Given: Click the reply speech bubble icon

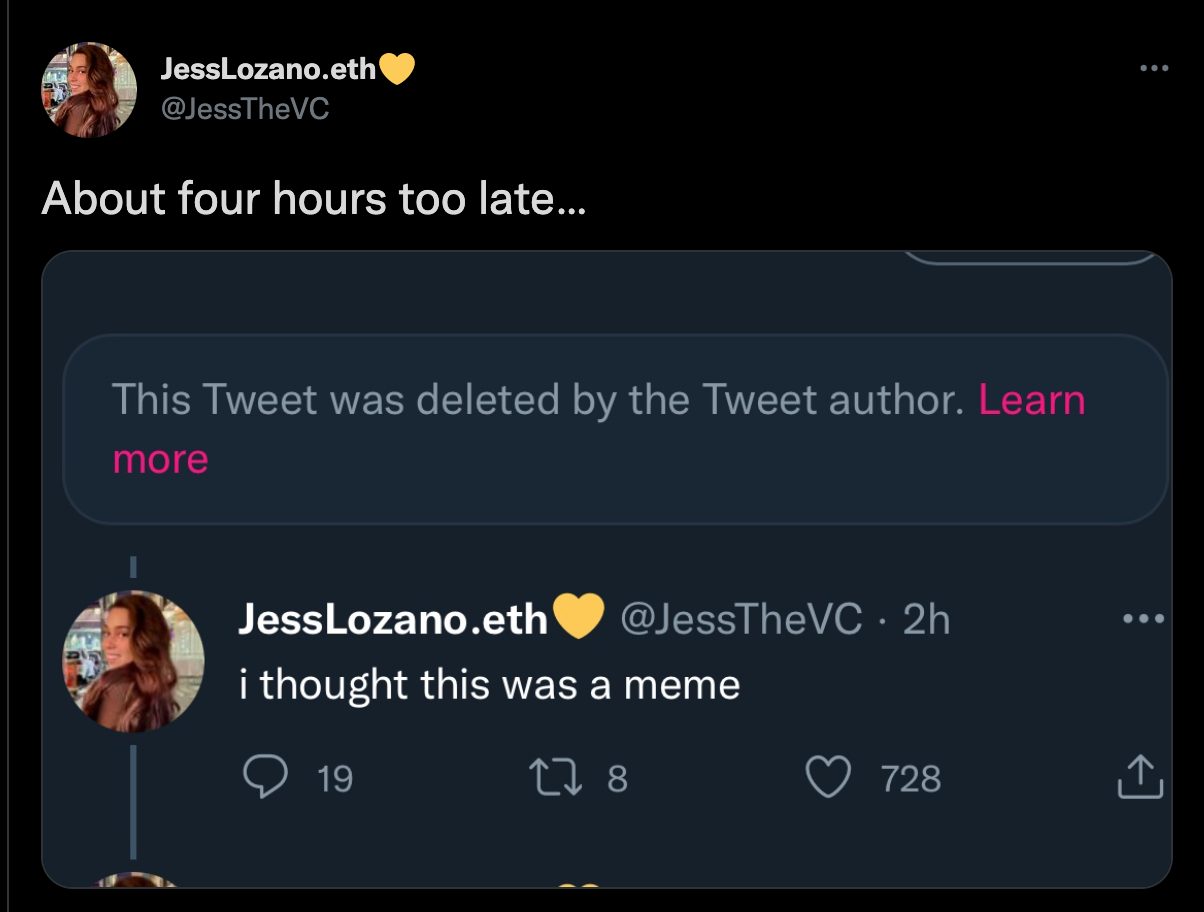Looking at the screenshot, I should click(264, 777).
